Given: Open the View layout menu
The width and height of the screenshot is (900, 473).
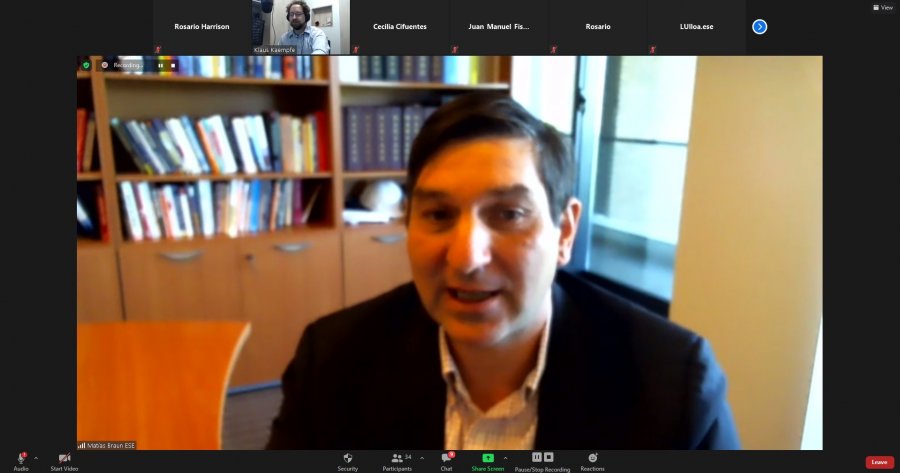Looking at the screenshot, I should [882, 7].
